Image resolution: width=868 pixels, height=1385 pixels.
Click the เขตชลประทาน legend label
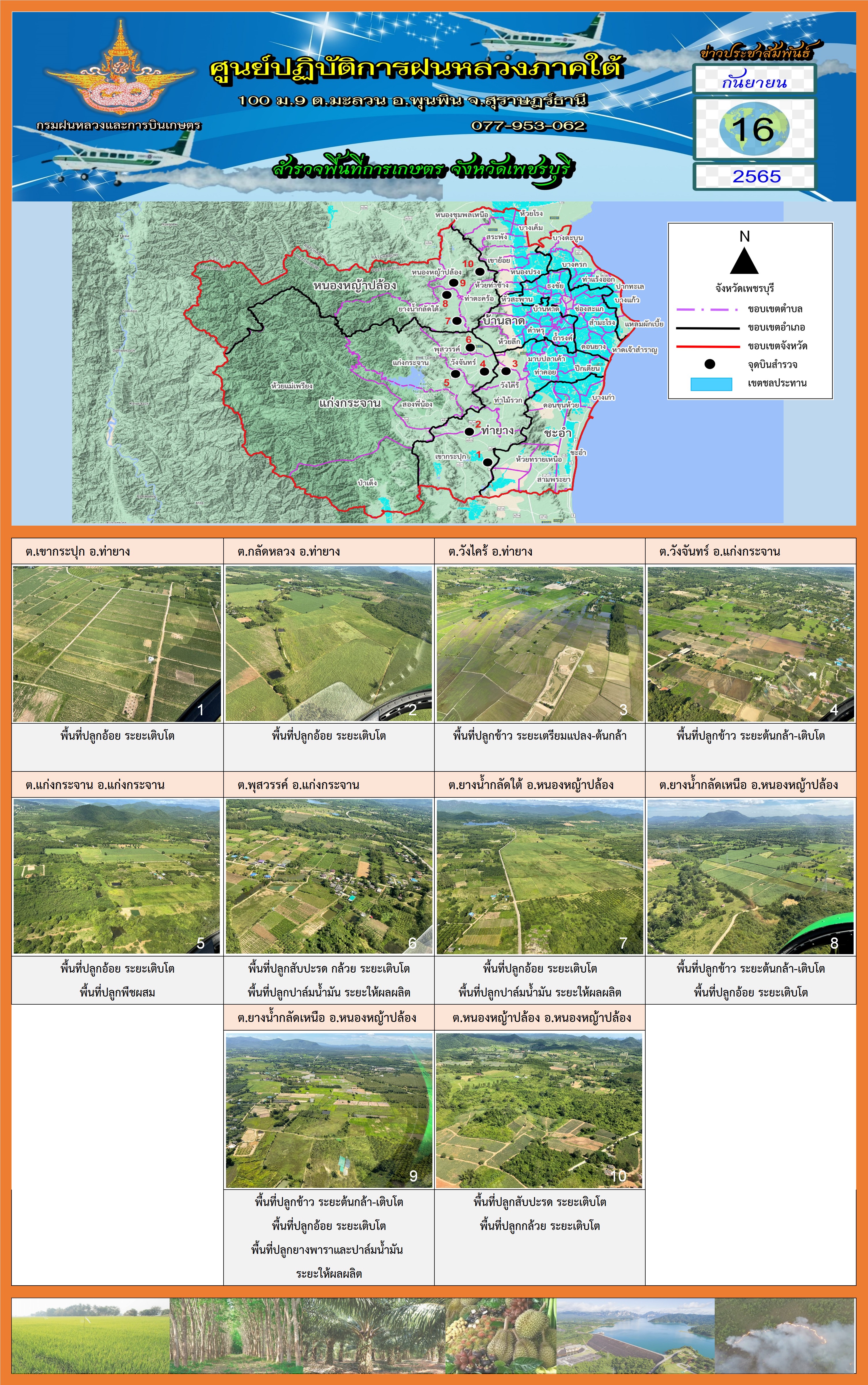tap(777, 383)
